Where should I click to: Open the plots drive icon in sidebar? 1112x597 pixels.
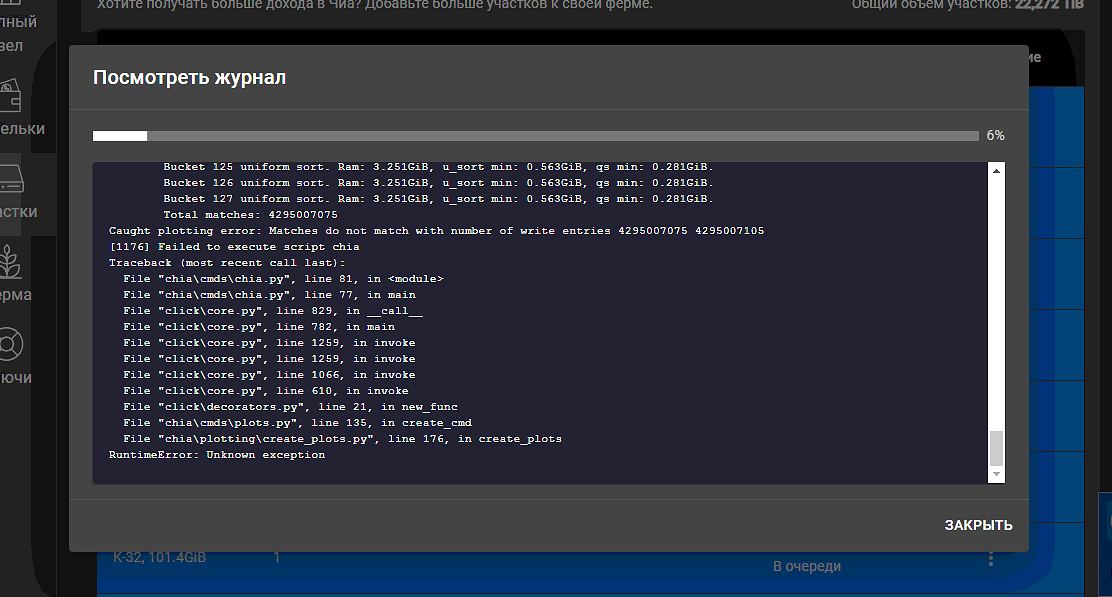[x=11, y=179]
